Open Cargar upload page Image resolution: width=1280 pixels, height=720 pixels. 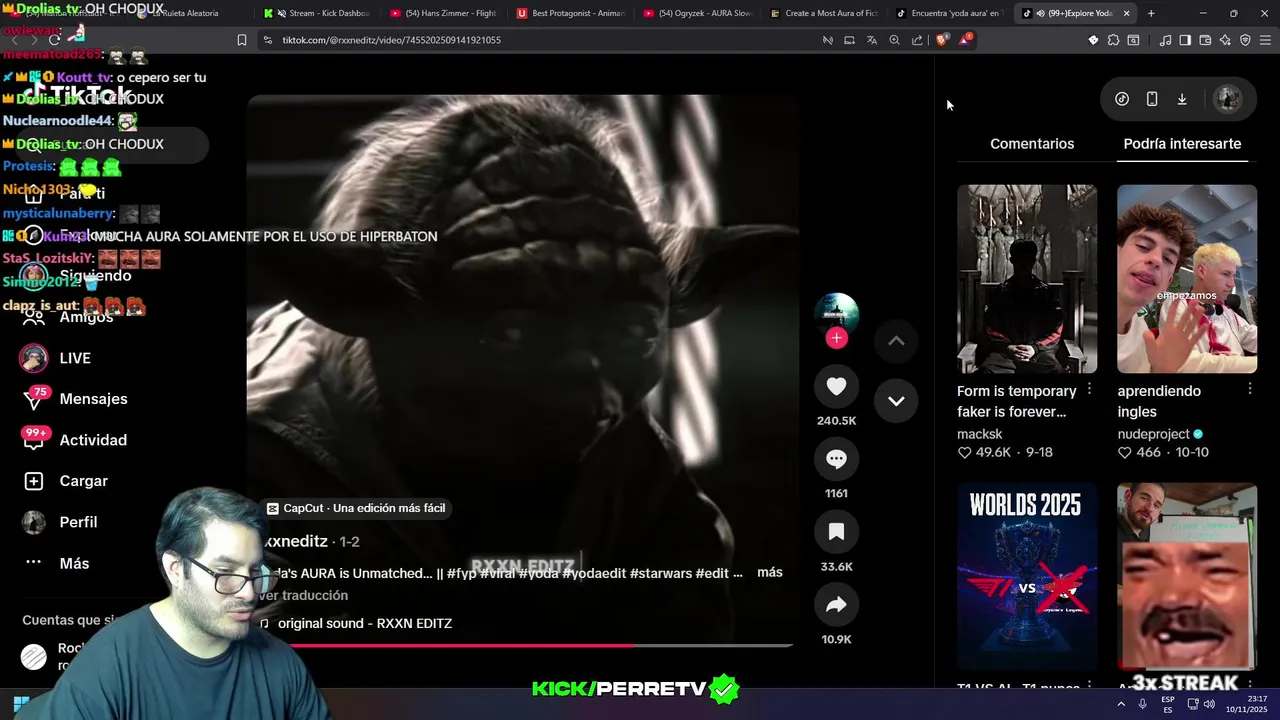(x=66, y=481)
